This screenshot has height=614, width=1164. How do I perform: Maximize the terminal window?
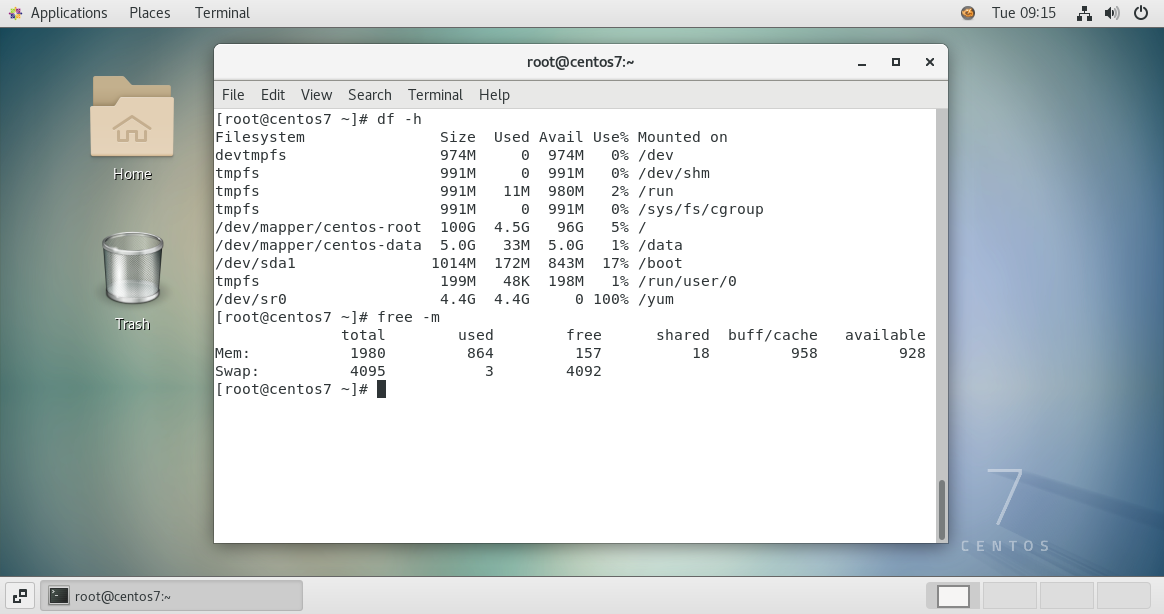coord(896,62)
